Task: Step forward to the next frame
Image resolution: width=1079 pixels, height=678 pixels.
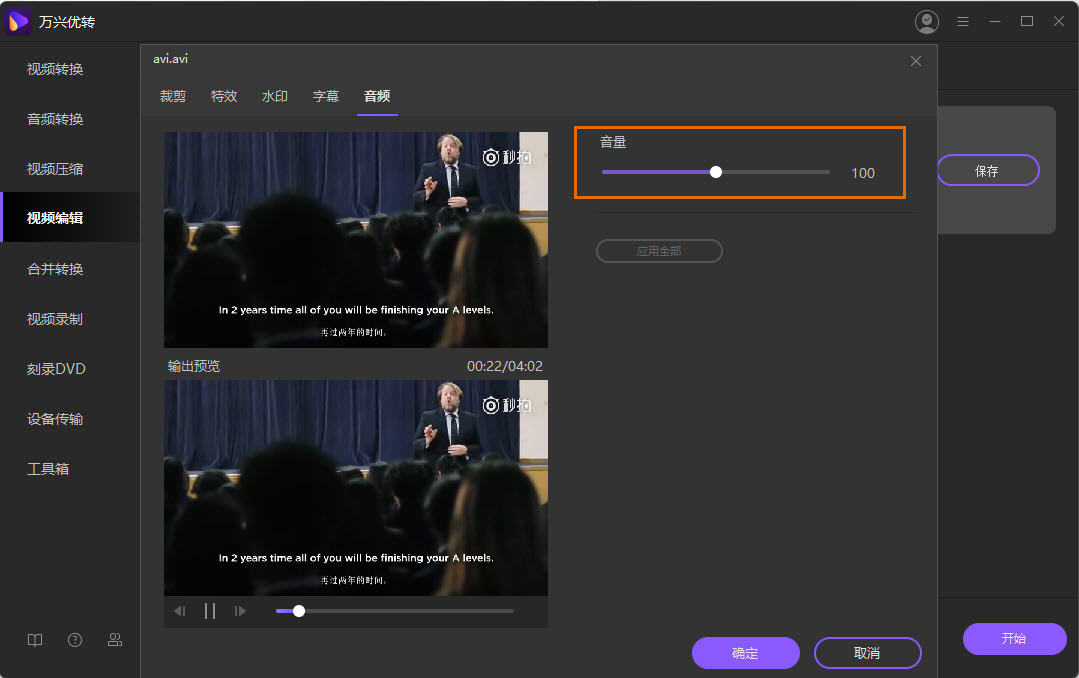Action: coord(240,611)
